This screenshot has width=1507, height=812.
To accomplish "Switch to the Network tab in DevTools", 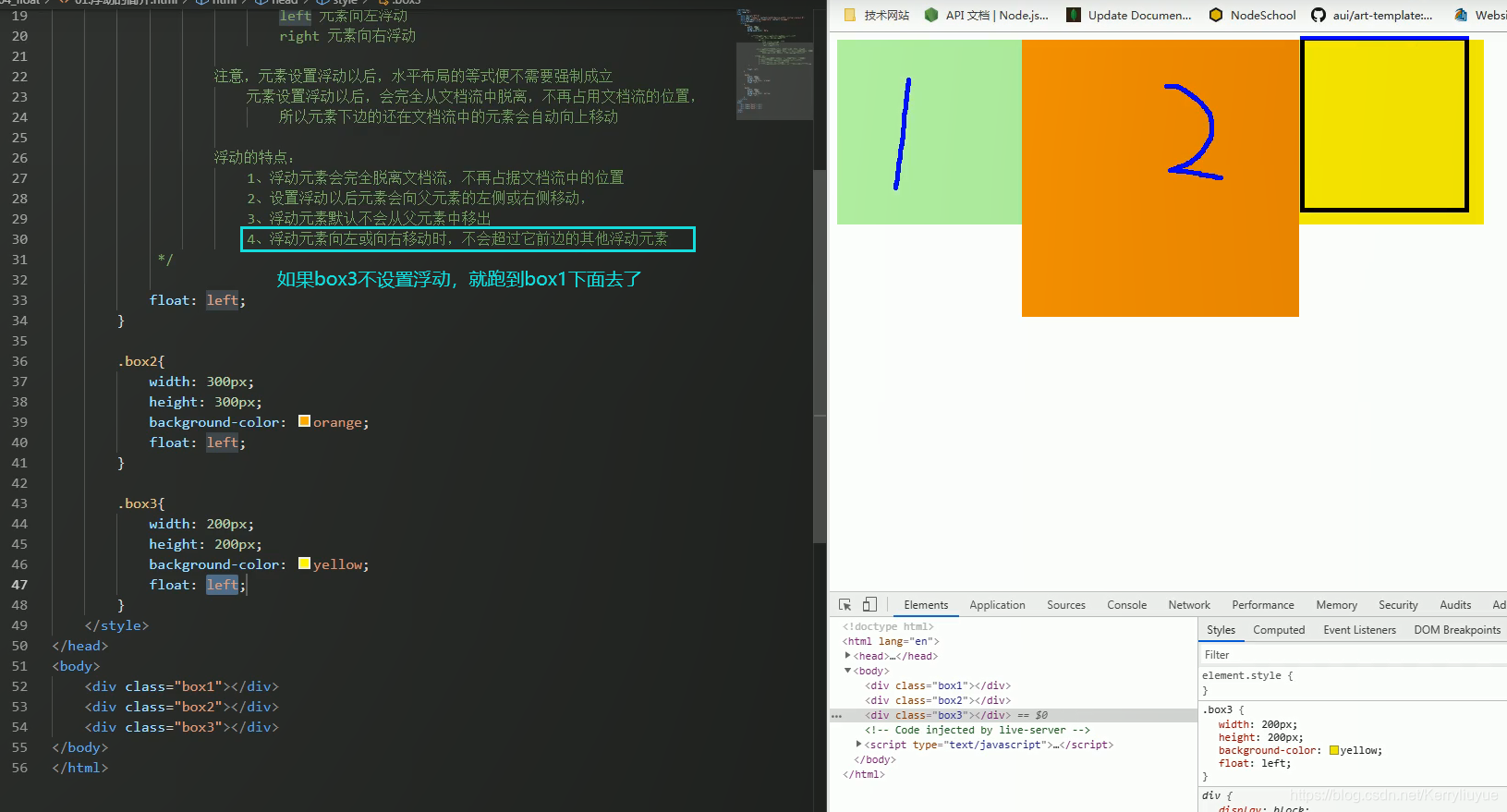I will [1189, 605].
